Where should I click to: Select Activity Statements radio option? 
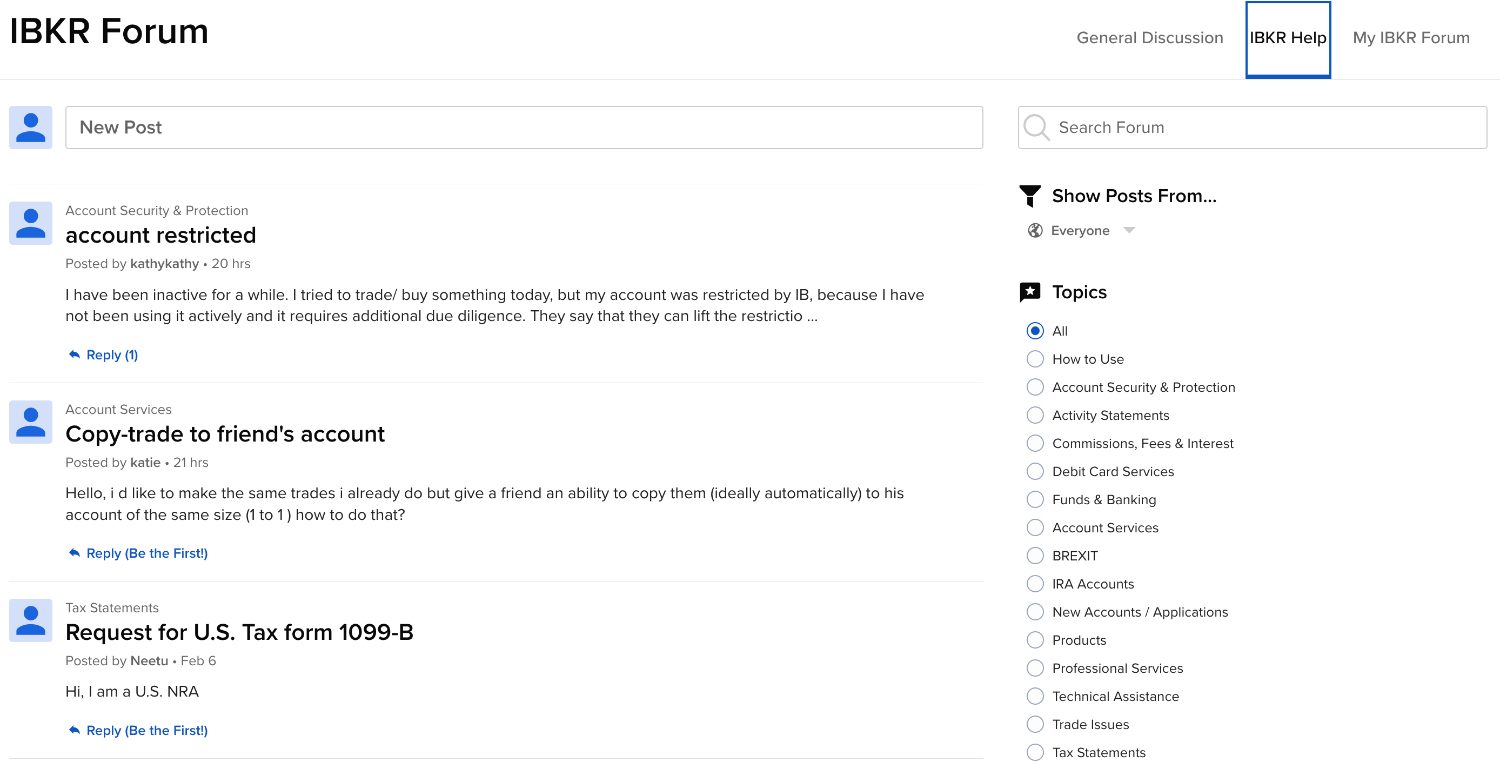tap(1035, 415)
